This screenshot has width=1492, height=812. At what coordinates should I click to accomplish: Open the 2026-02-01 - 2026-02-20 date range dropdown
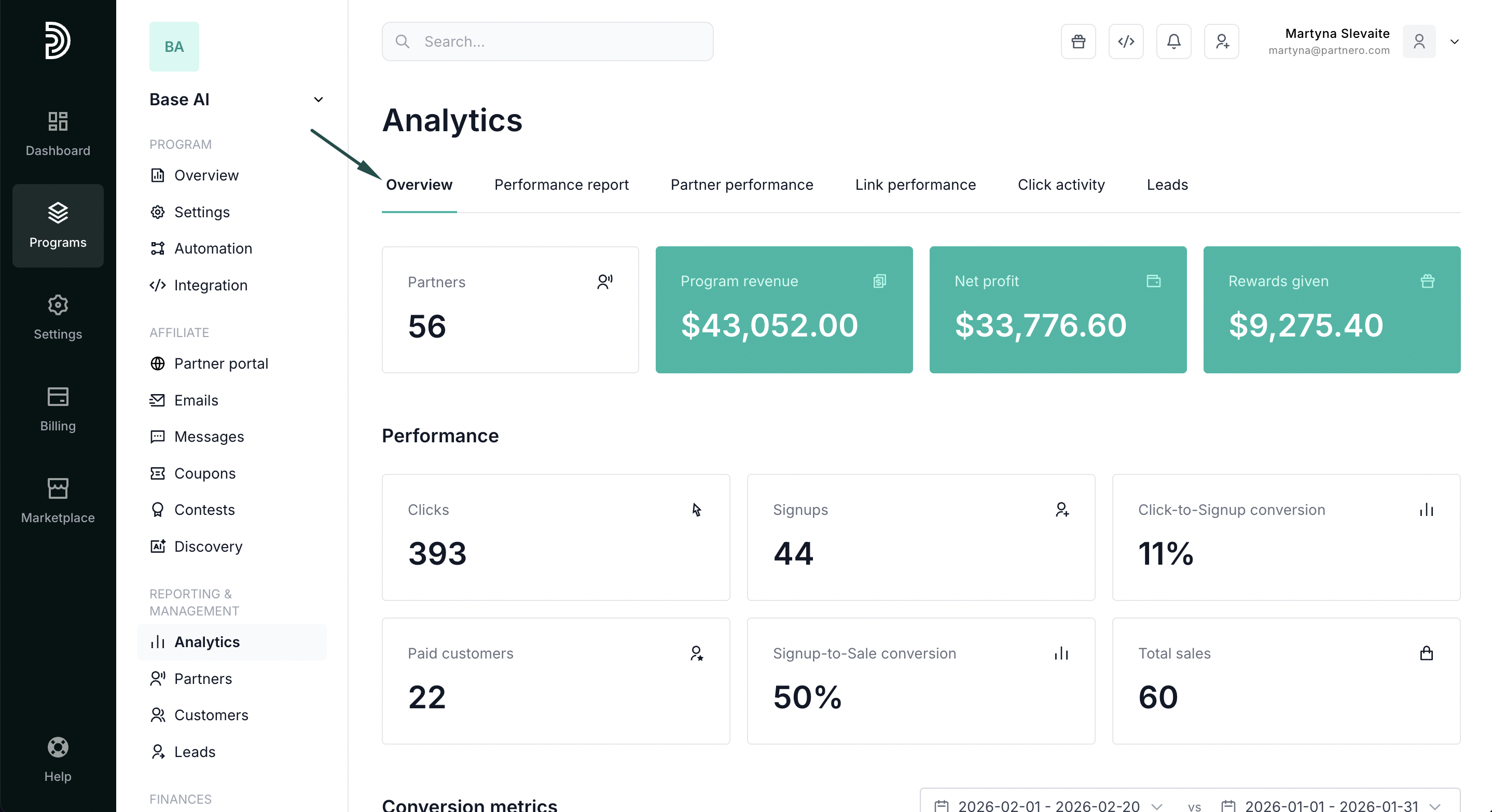[x=1048, y=805]
